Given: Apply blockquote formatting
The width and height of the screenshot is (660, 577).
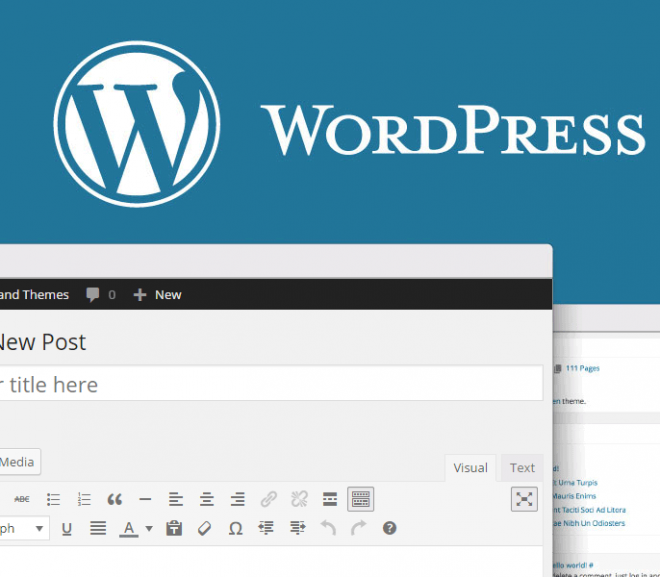Looking at the screenshot, I should 114,500.
